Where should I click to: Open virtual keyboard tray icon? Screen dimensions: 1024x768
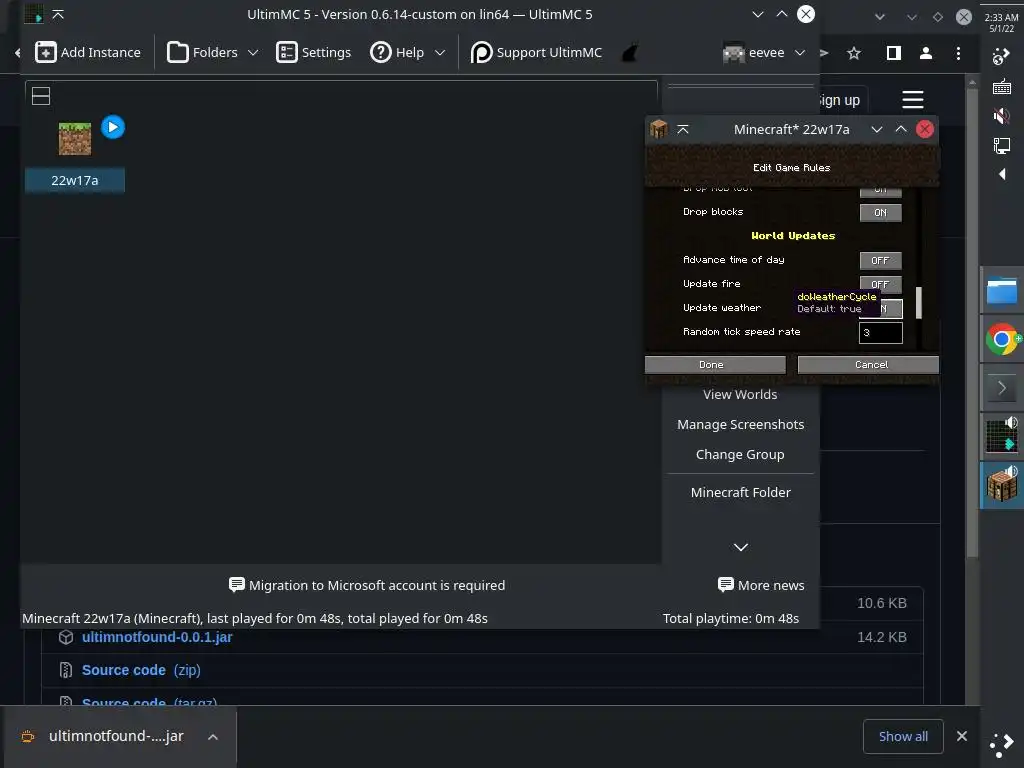pos(1002,86)
